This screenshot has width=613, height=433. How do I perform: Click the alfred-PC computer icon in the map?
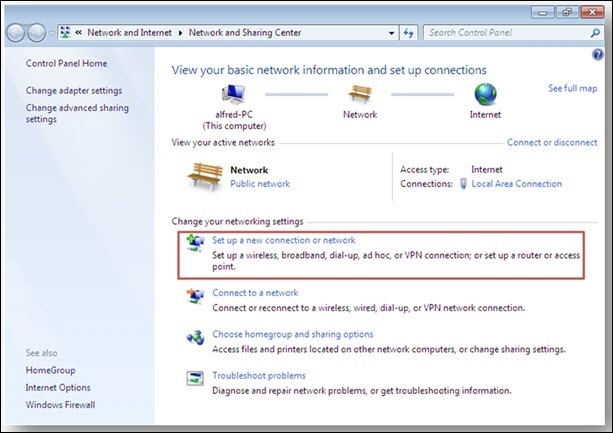(233, 94)
